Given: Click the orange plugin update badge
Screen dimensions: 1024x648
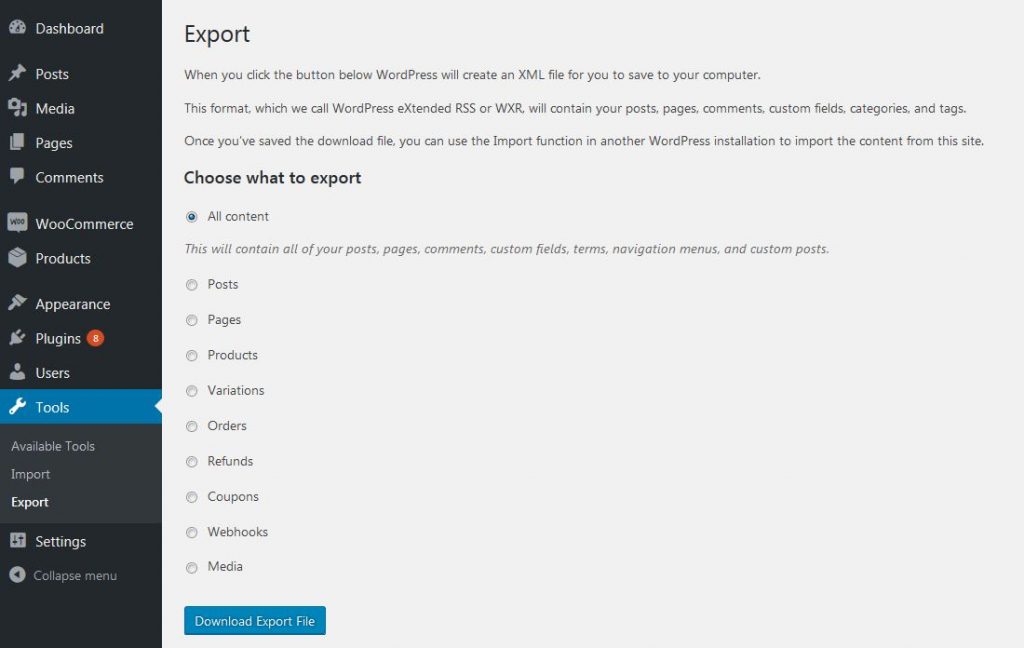Looking at the screenshot, I should 95,338.
